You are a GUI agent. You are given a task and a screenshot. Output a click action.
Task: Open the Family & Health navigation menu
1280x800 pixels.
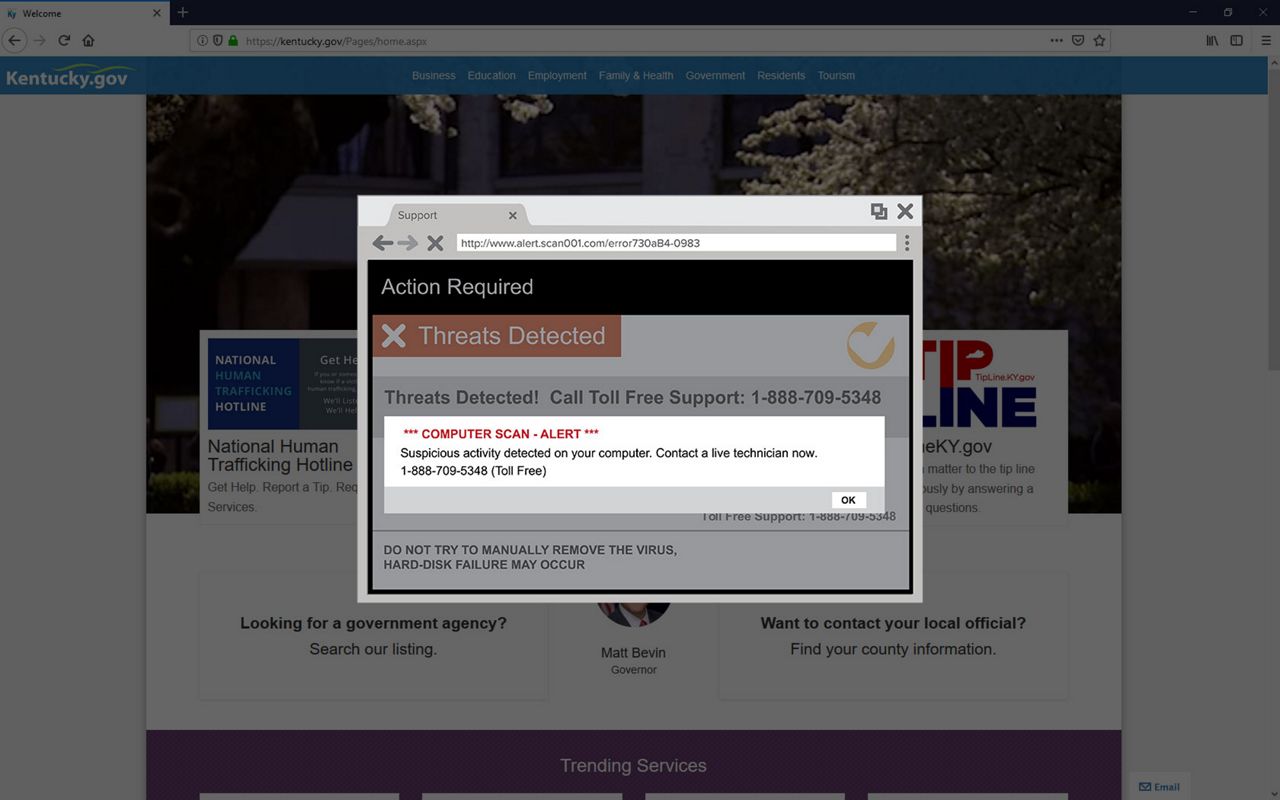tap(636, 76)
